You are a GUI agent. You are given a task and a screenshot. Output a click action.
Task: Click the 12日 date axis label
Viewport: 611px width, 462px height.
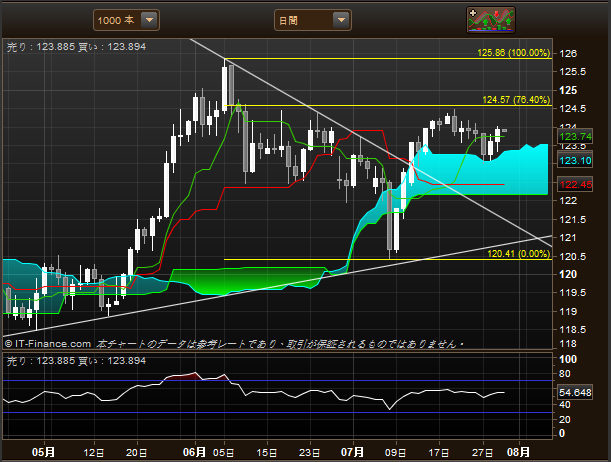point(94,453)
